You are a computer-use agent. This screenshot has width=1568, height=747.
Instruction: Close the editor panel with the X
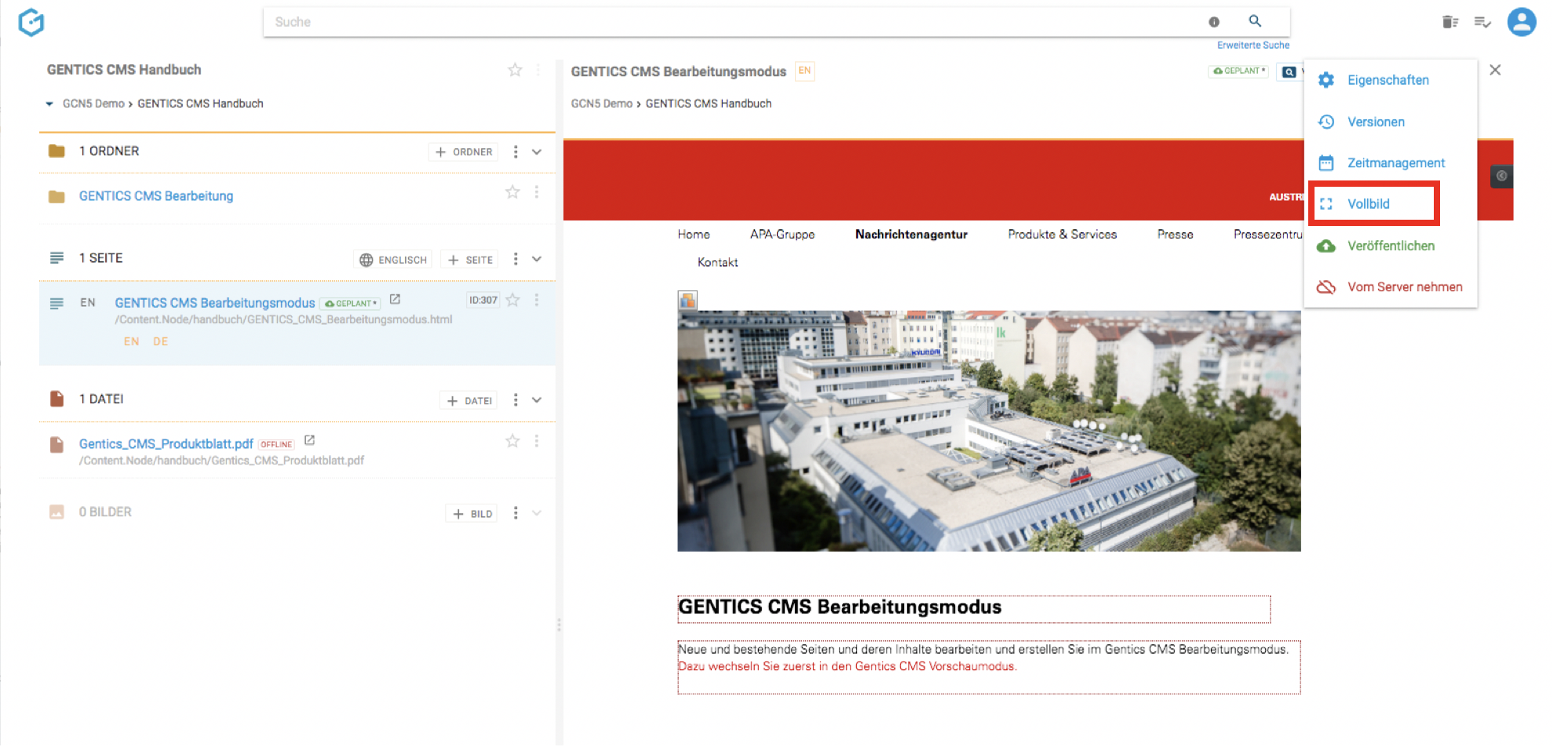1495,70
